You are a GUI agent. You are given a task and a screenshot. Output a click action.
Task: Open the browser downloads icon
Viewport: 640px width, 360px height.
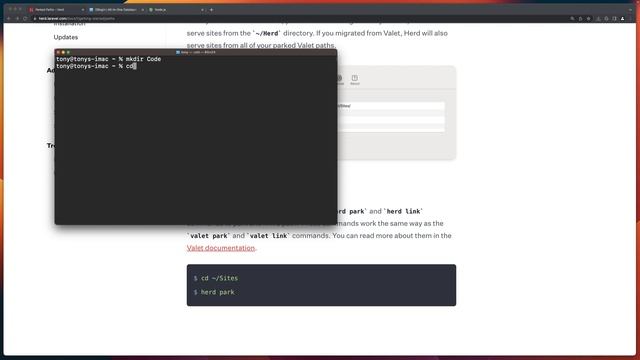[598, 19]
